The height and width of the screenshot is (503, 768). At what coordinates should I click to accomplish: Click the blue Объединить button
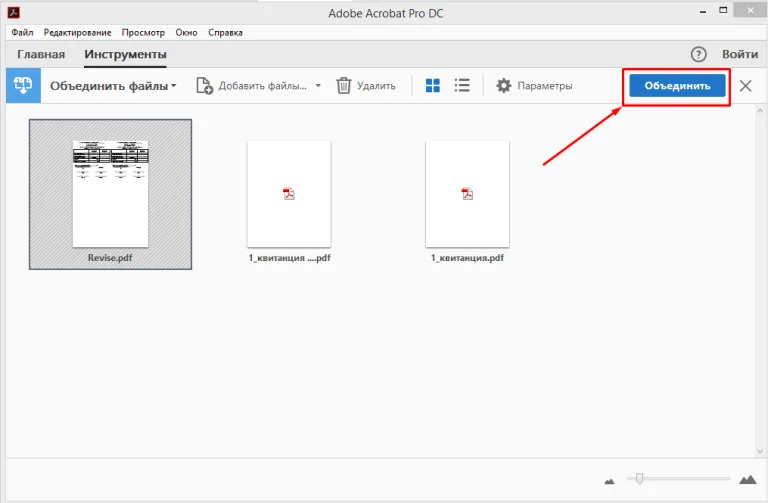tap(677, 86)
